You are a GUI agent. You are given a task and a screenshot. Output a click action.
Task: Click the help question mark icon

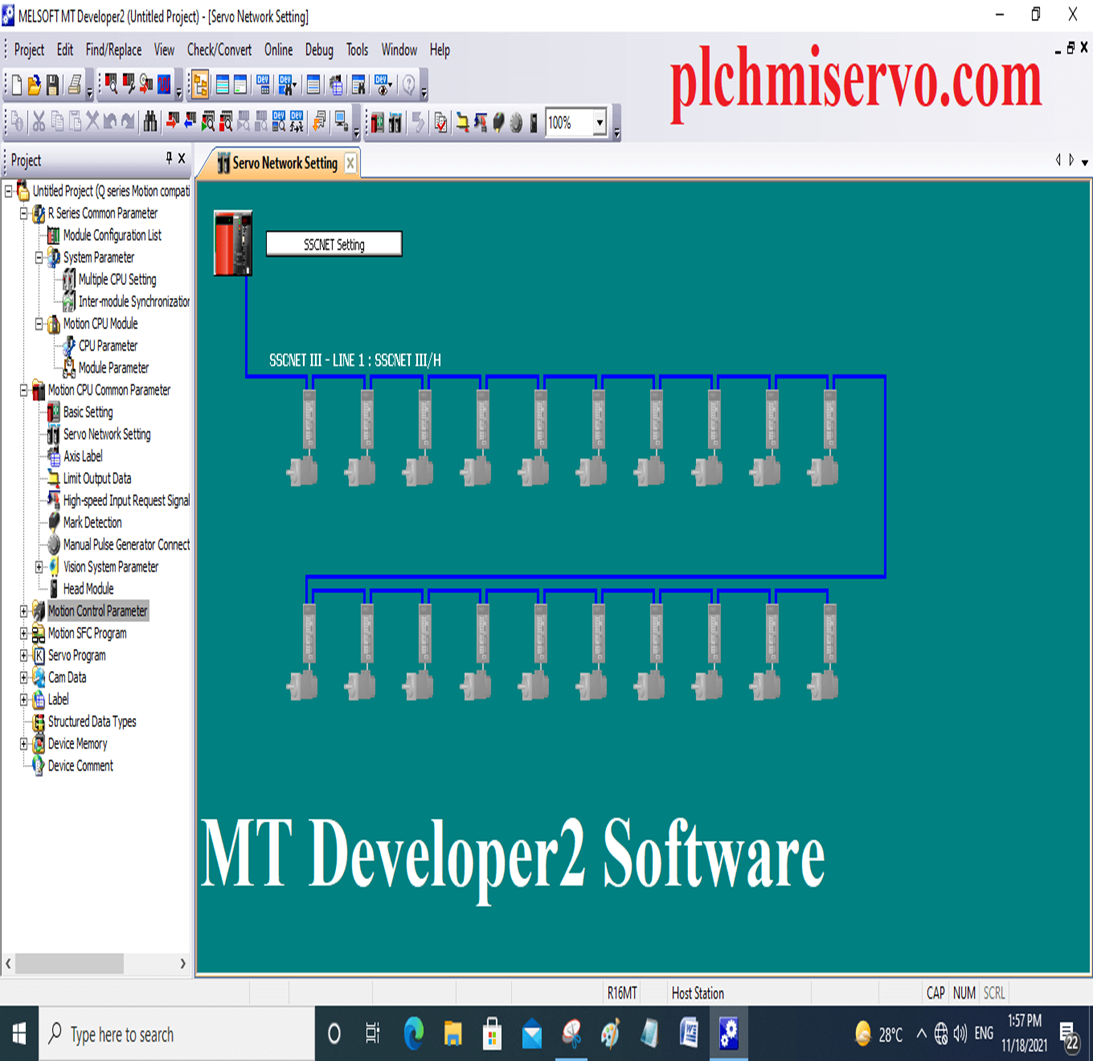pos(409,85)
